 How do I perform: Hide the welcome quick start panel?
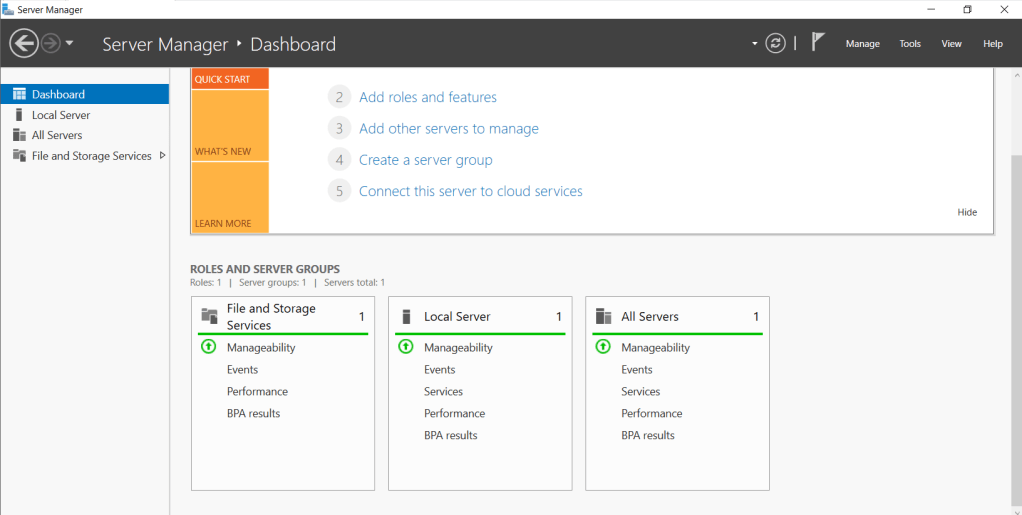click(967, 212)
